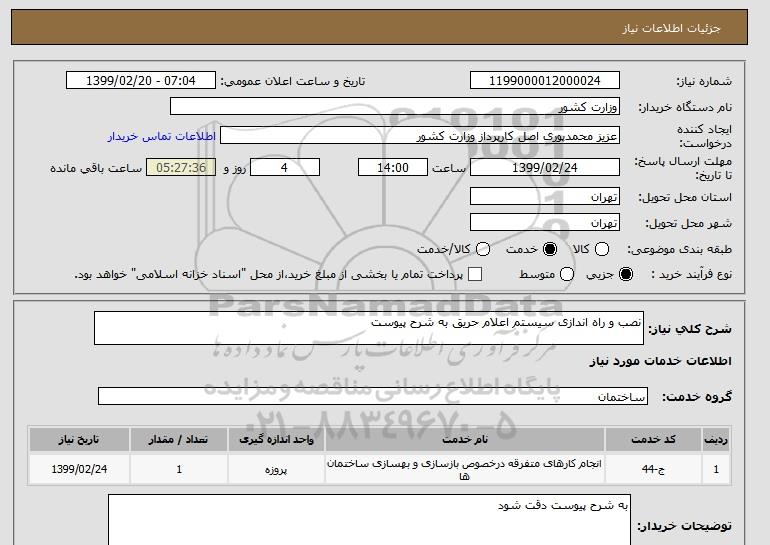Click the کد خدمت column header
The height and width of the screenshot is (545, 770).
pos(653,439)
